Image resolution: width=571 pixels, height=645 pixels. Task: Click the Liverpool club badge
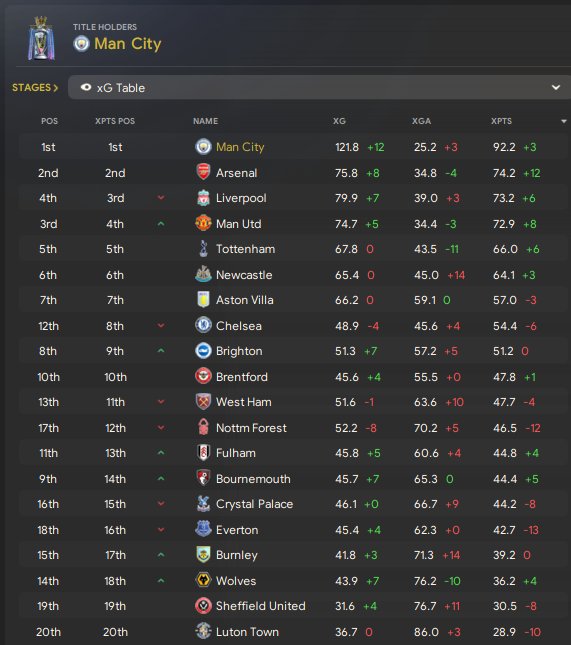pos(203,198)
